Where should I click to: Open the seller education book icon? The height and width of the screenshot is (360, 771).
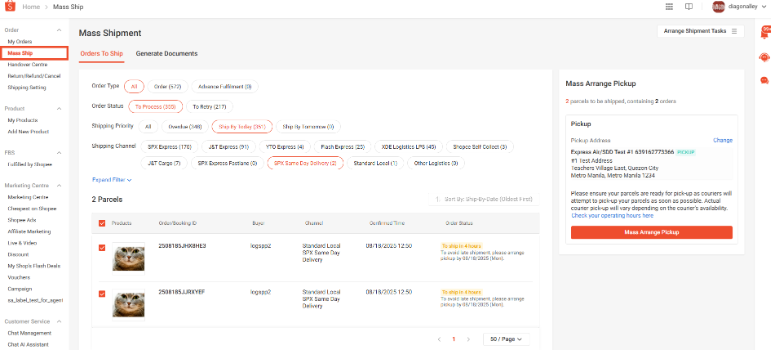click(689, 7)
